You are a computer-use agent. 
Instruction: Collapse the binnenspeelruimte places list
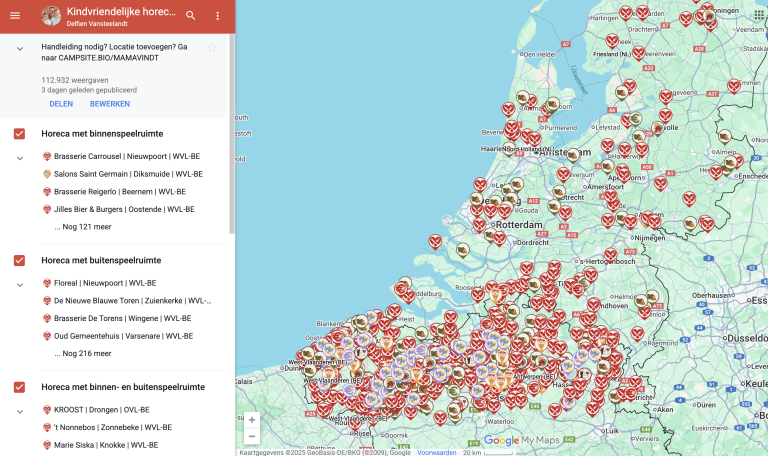(20, 157)
